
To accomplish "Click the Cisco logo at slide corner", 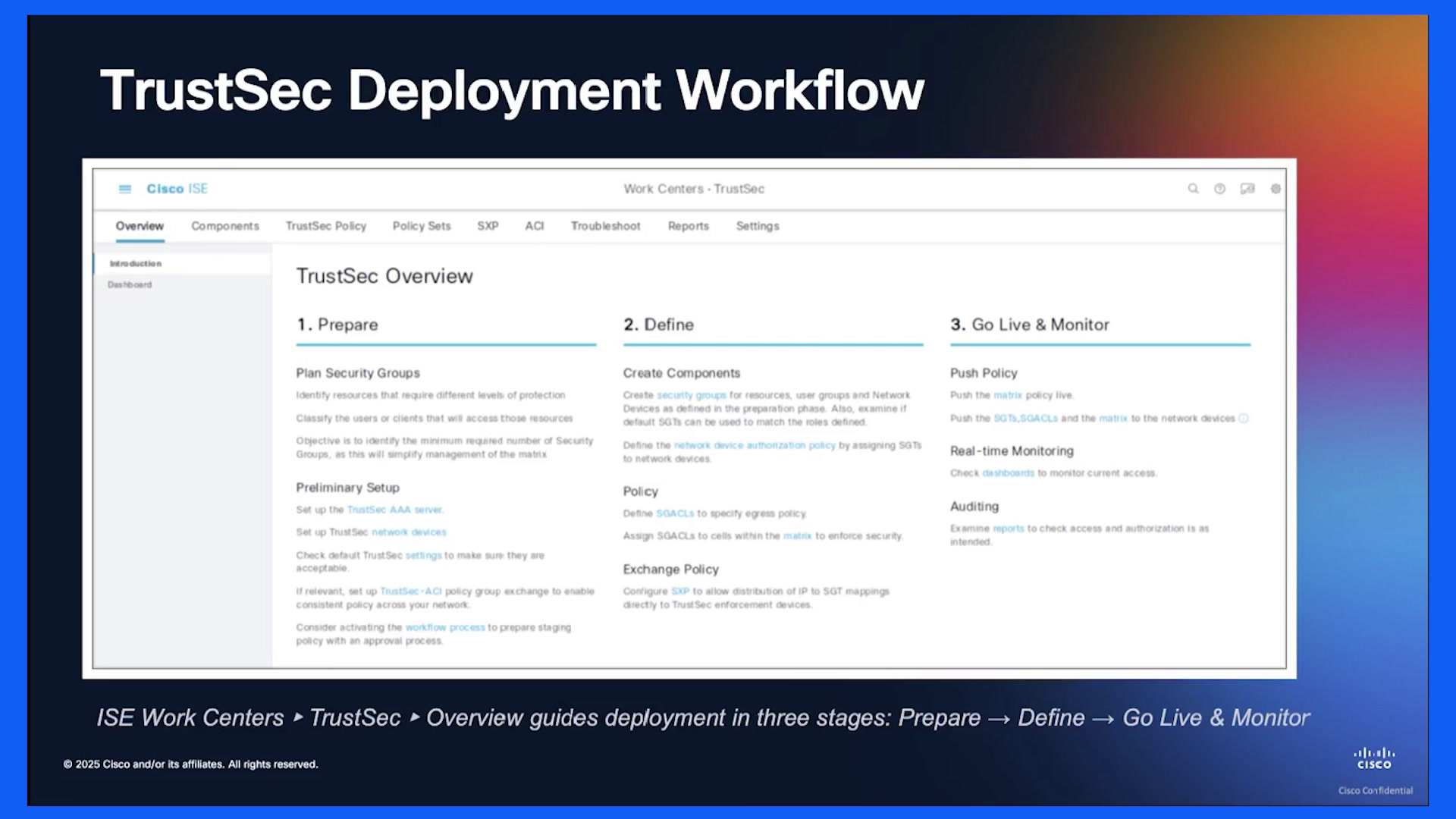I will click(1374, 758).
